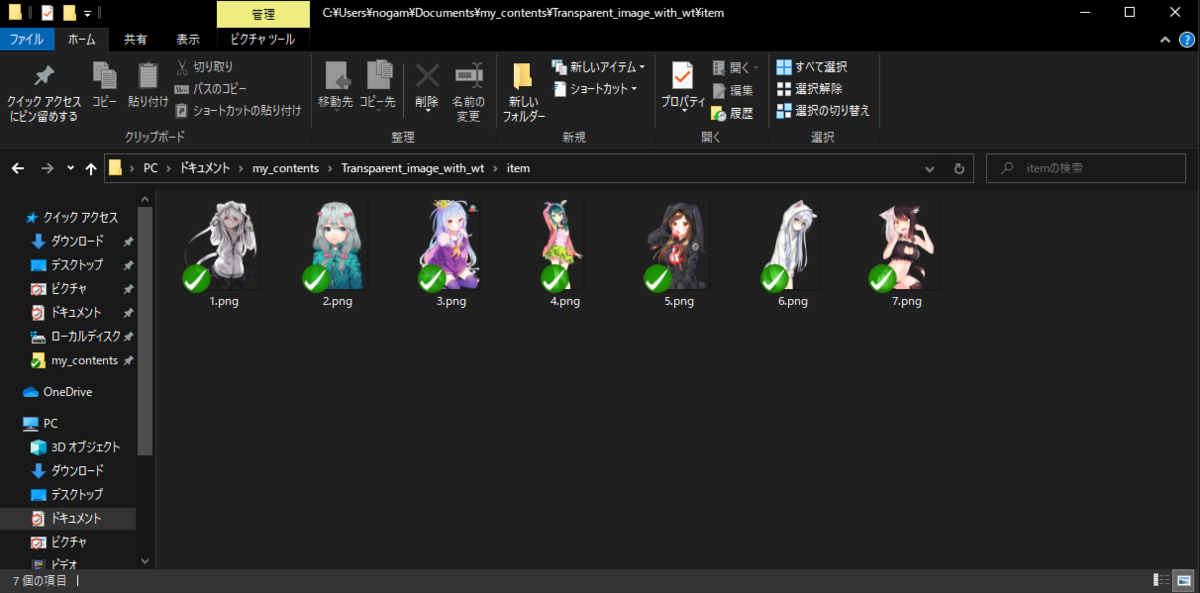Expand the address bar history dropdown
This screenshot has height=593, width=1200.
pyautogui.click(x=930, y=168)
